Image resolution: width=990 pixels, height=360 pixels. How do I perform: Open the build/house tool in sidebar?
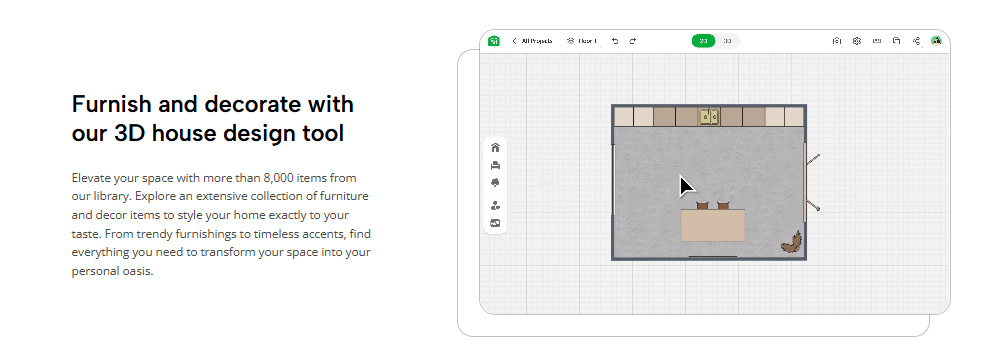point(495,148)
